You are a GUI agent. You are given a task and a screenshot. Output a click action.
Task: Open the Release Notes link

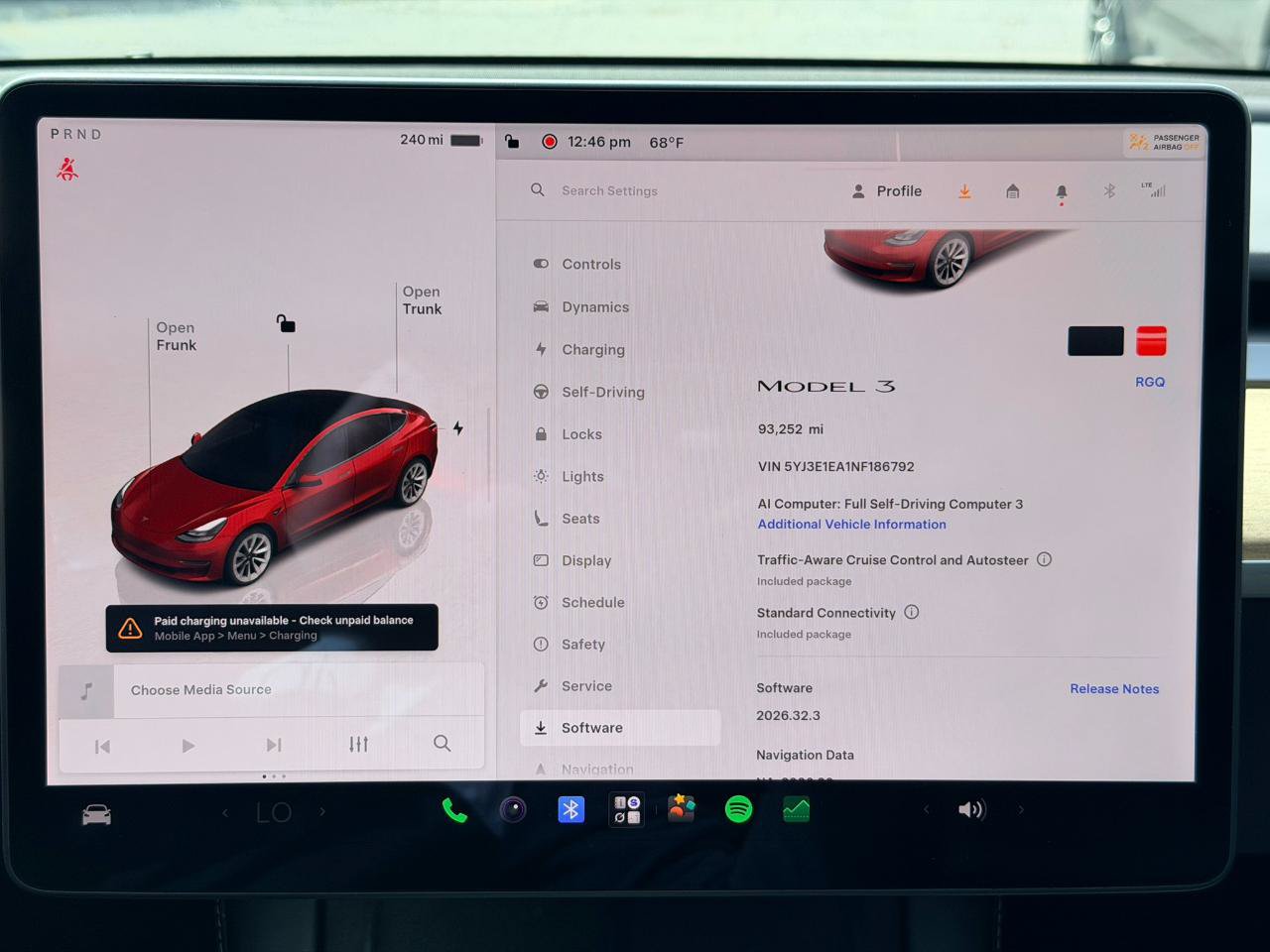1114,688
